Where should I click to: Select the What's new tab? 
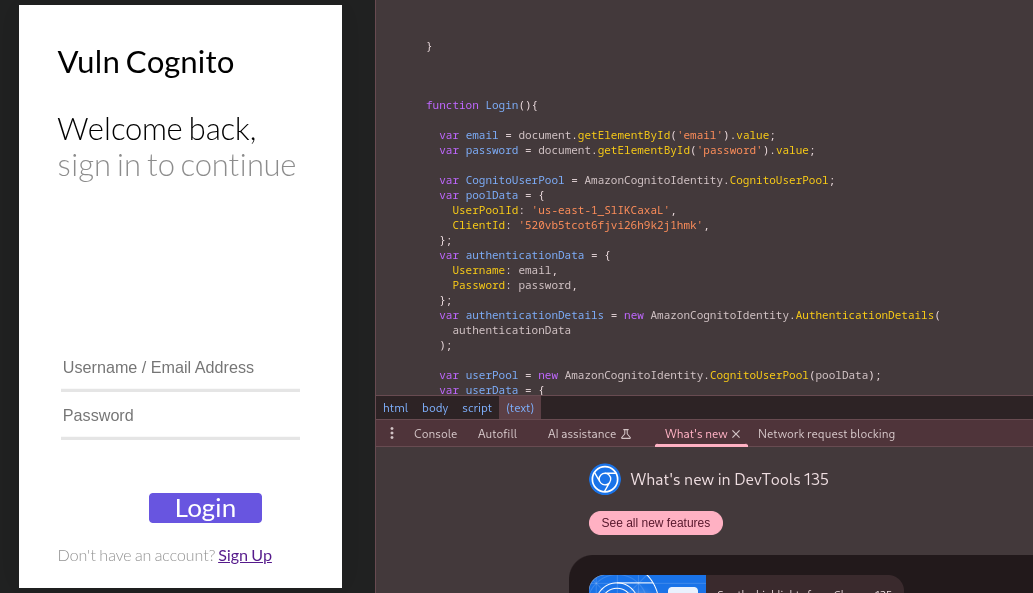coord(696,434)
